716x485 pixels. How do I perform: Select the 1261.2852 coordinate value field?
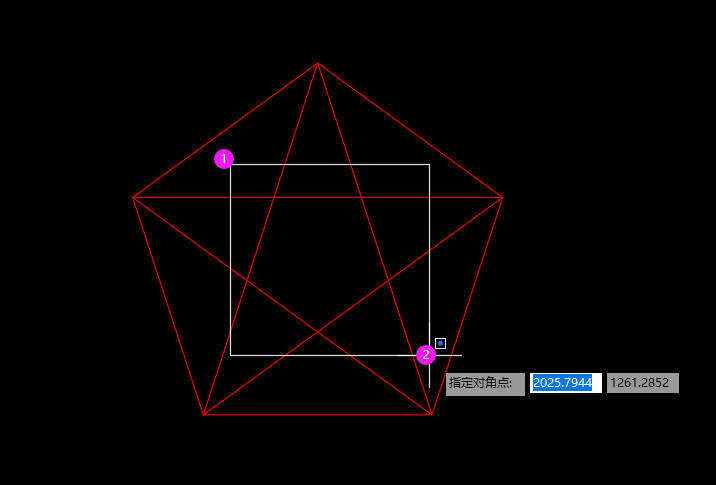[642, 383]
